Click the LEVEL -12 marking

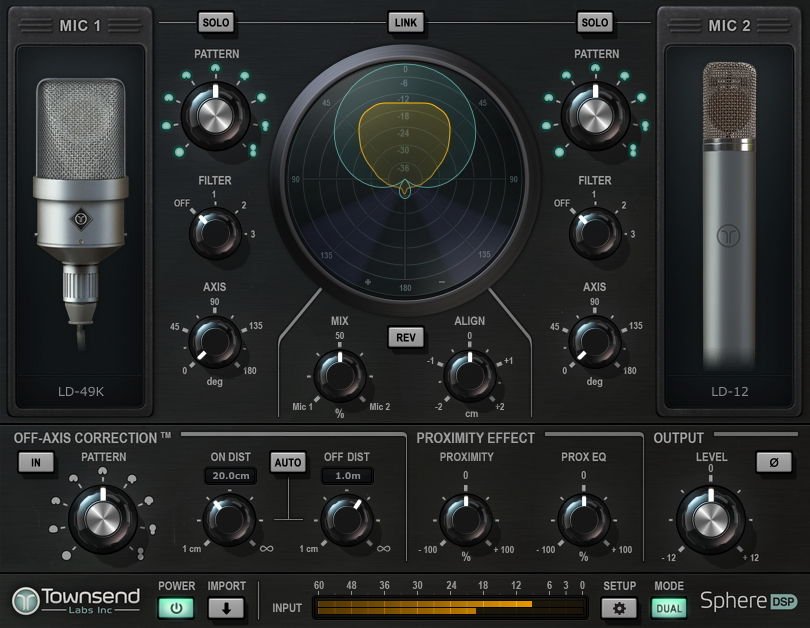point(668,558)
